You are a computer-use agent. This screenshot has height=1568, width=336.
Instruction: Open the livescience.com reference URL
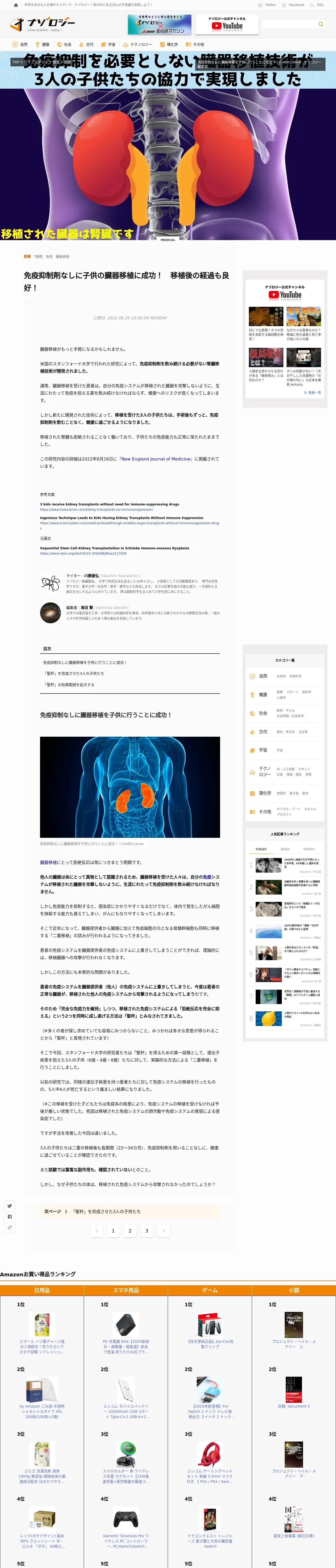pyautogui.click(x=96, y=510)
